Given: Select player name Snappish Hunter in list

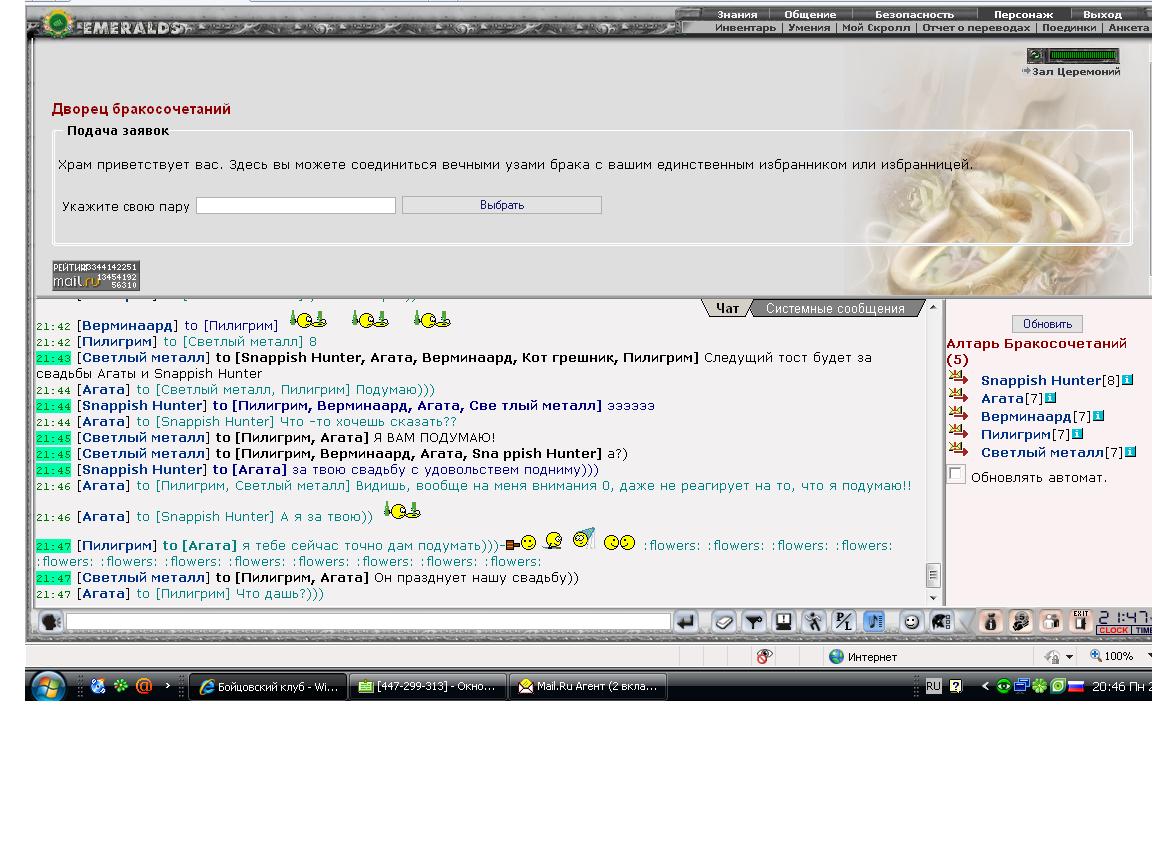Looking at the screenshot, I should click(1040, 381).
